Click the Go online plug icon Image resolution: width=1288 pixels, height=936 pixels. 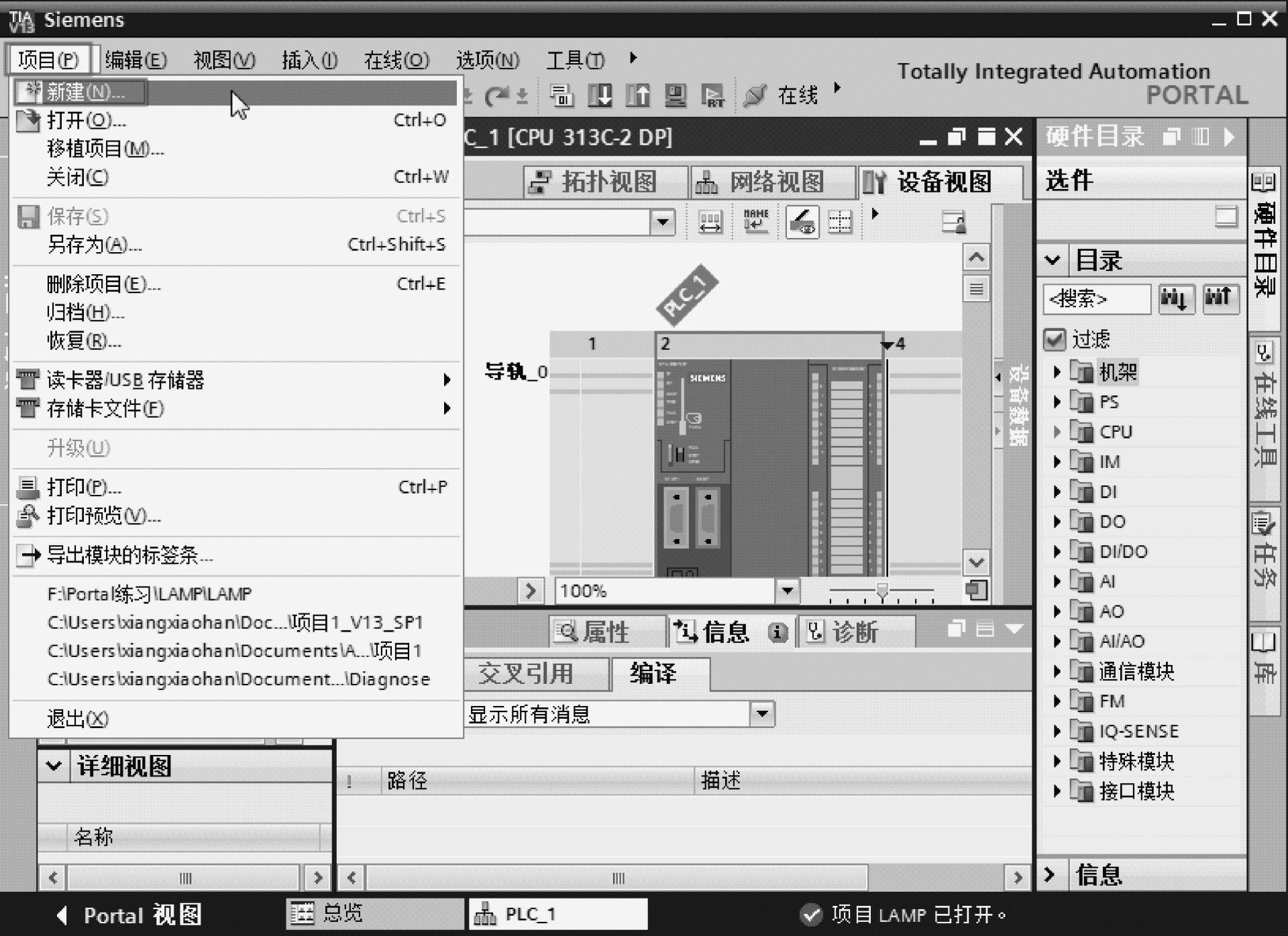[x=755, y=95]
